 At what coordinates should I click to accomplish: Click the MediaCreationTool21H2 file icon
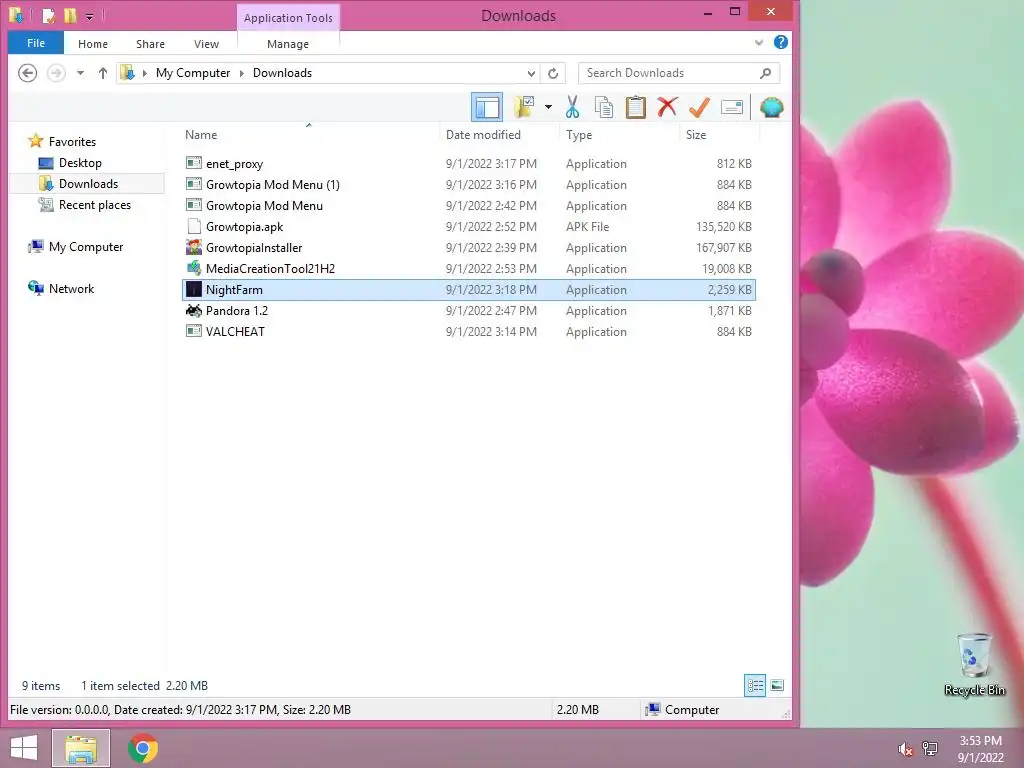click(x=193, y=268)
